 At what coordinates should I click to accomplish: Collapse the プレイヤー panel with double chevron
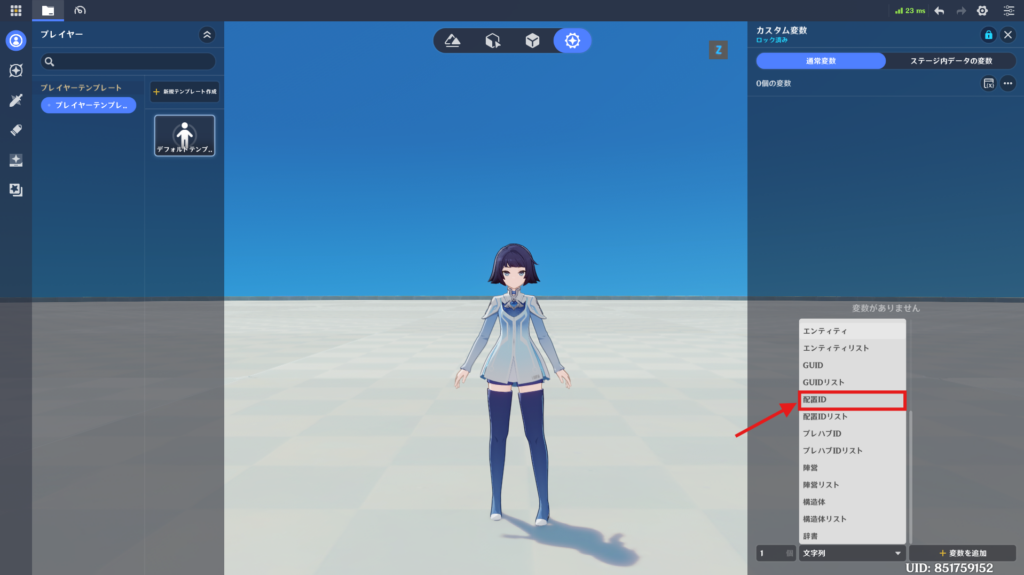pos(207,35)
